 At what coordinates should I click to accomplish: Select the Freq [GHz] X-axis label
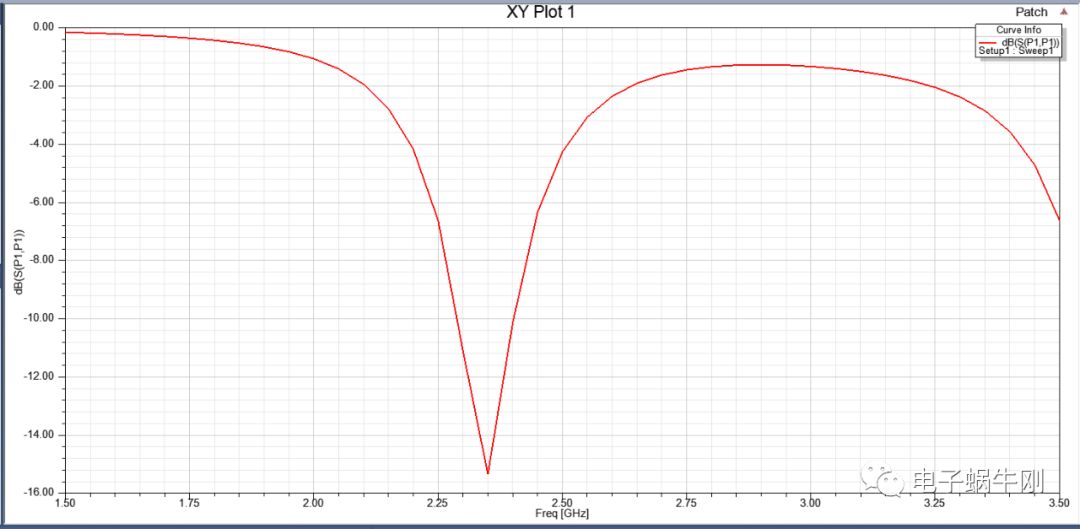click(x=563, y=514)
